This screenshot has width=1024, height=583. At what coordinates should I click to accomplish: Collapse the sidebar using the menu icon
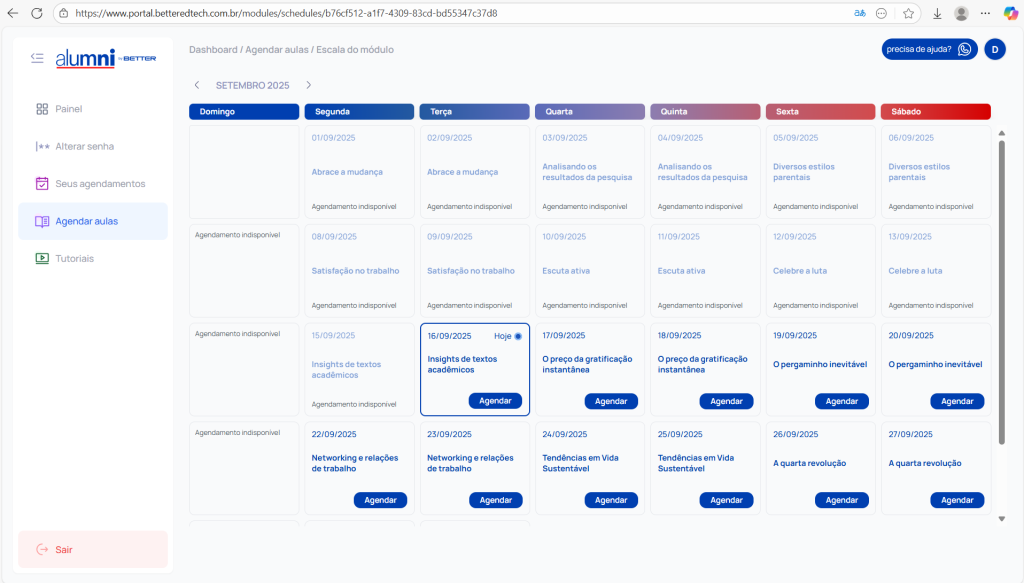click(x=37, y=58)
